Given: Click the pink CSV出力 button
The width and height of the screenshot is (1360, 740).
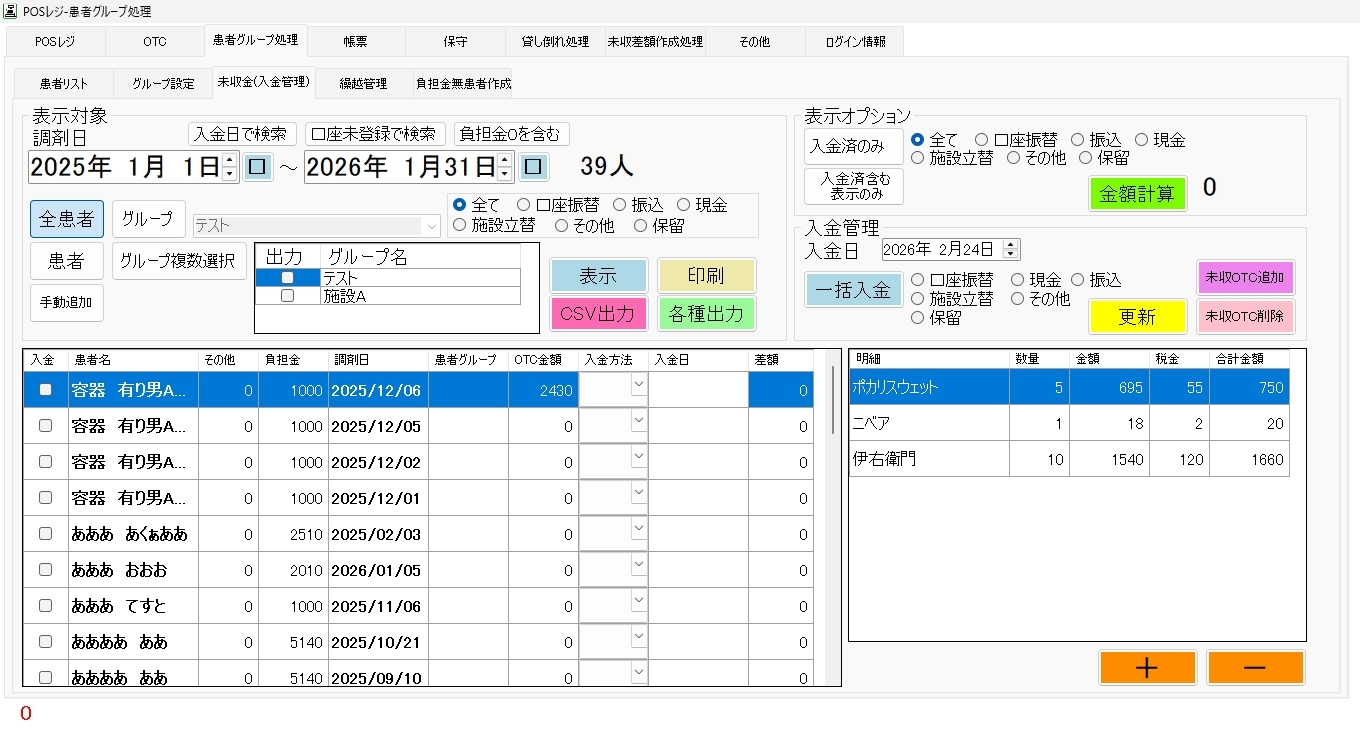Looking at the screenshot, I should click(598, 314).
